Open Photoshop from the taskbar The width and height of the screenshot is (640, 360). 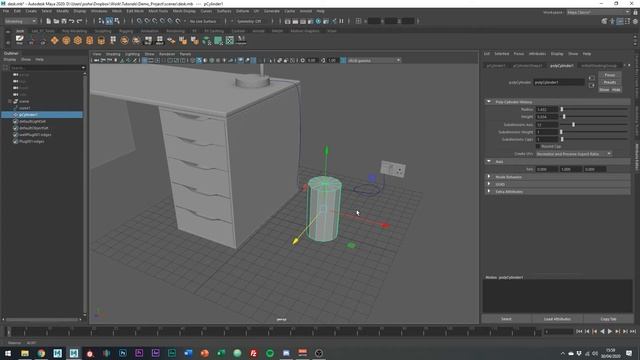tap(122, 353)
